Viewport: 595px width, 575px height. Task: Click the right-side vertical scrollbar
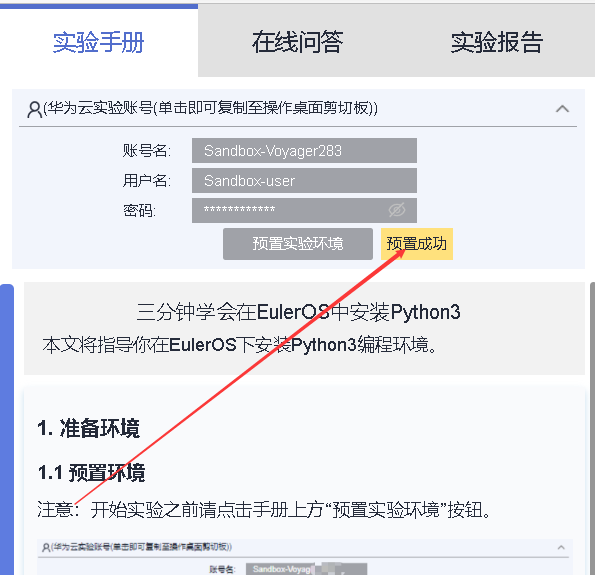pyautogui.click(x=592, y=428)
